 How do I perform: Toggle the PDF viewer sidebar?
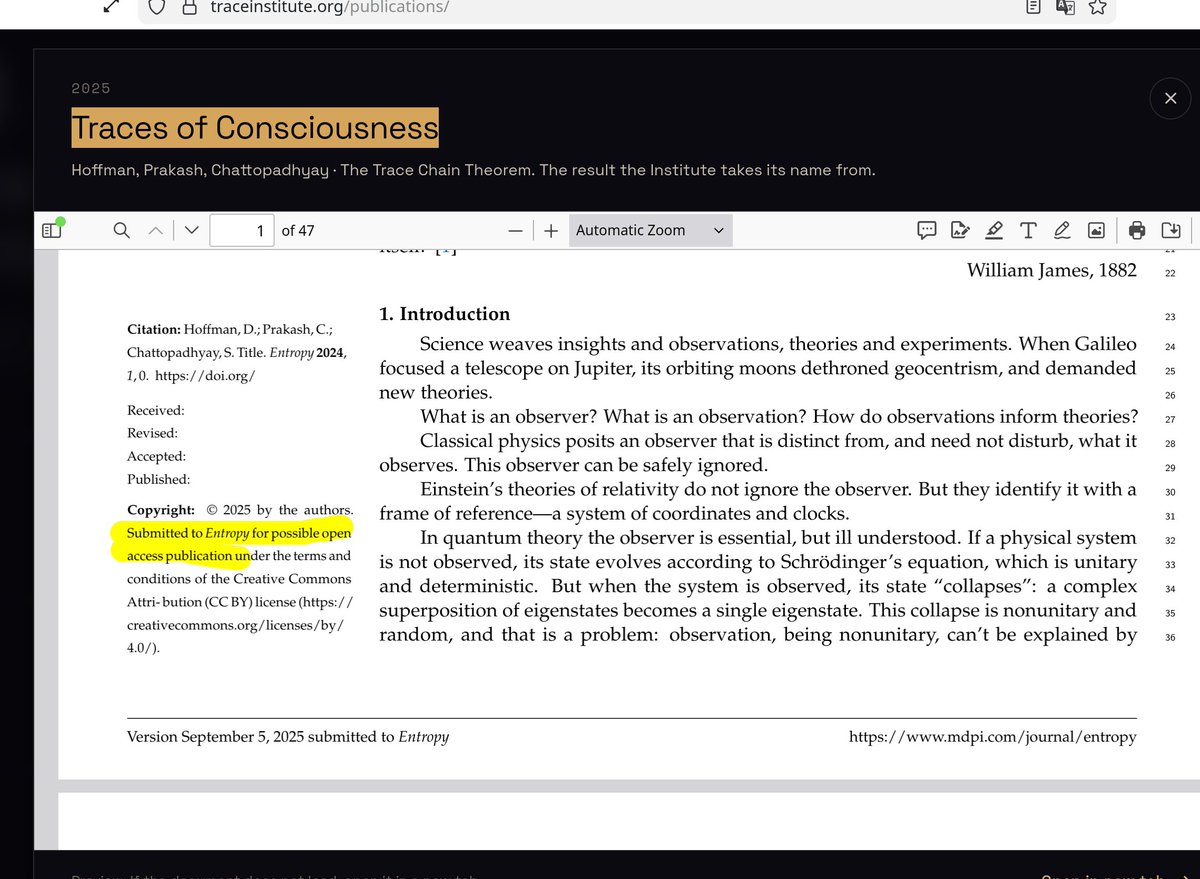point(51,230)
